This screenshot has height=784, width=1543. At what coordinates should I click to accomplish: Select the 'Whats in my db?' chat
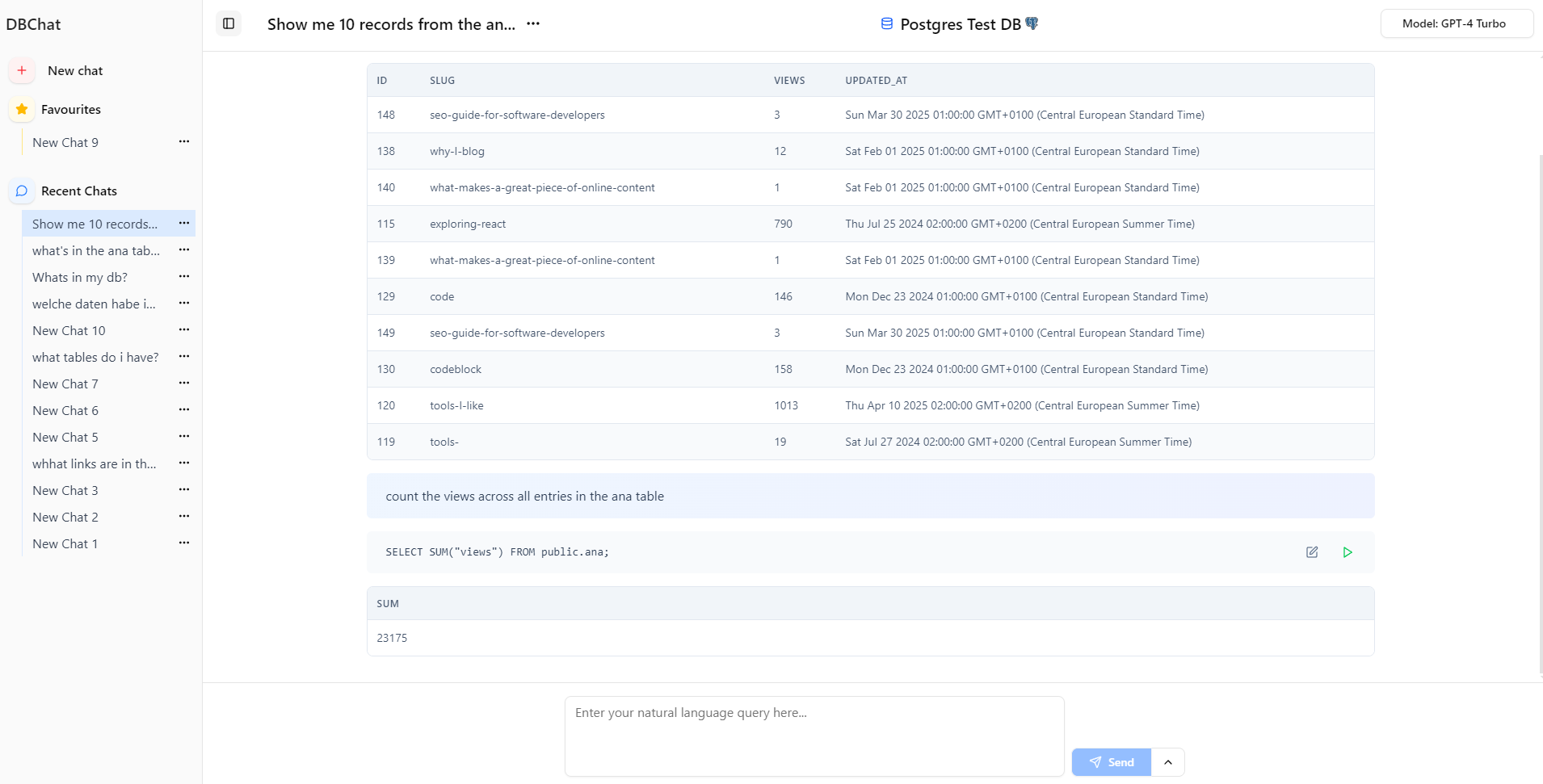[79, 277]
